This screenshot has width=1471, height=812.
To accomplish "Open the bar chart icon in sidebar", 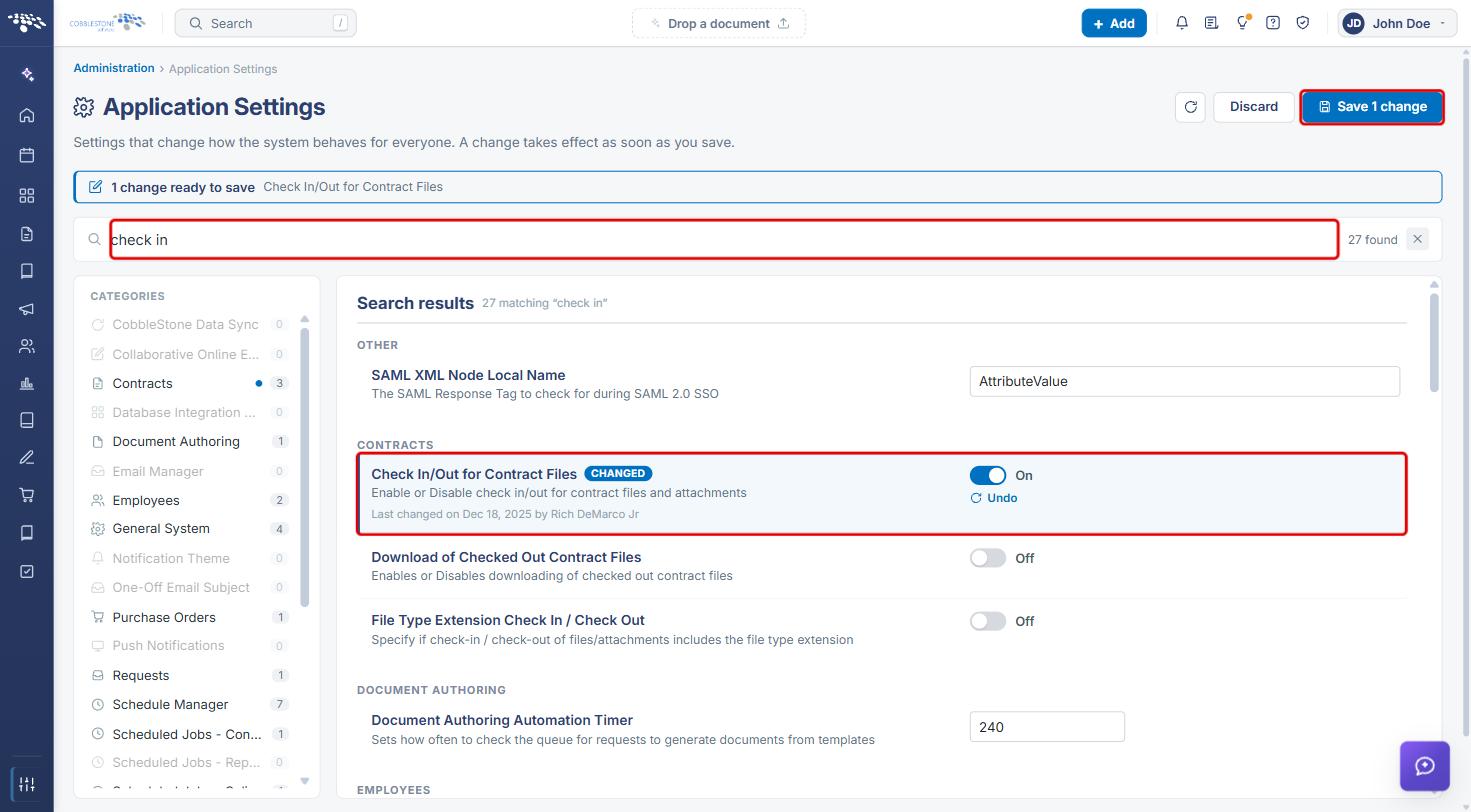I will (x=27, y=383).
